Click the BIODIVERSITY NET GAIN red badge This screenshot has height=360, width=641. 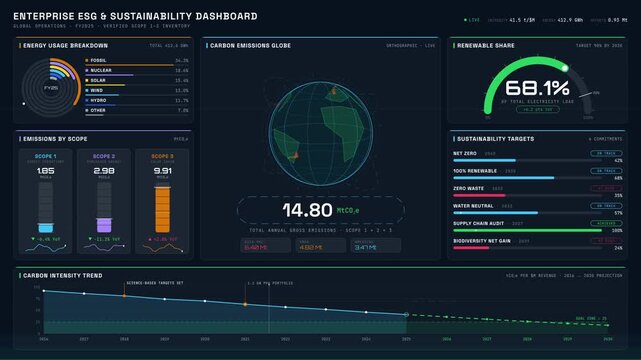[x=606, y=241]
